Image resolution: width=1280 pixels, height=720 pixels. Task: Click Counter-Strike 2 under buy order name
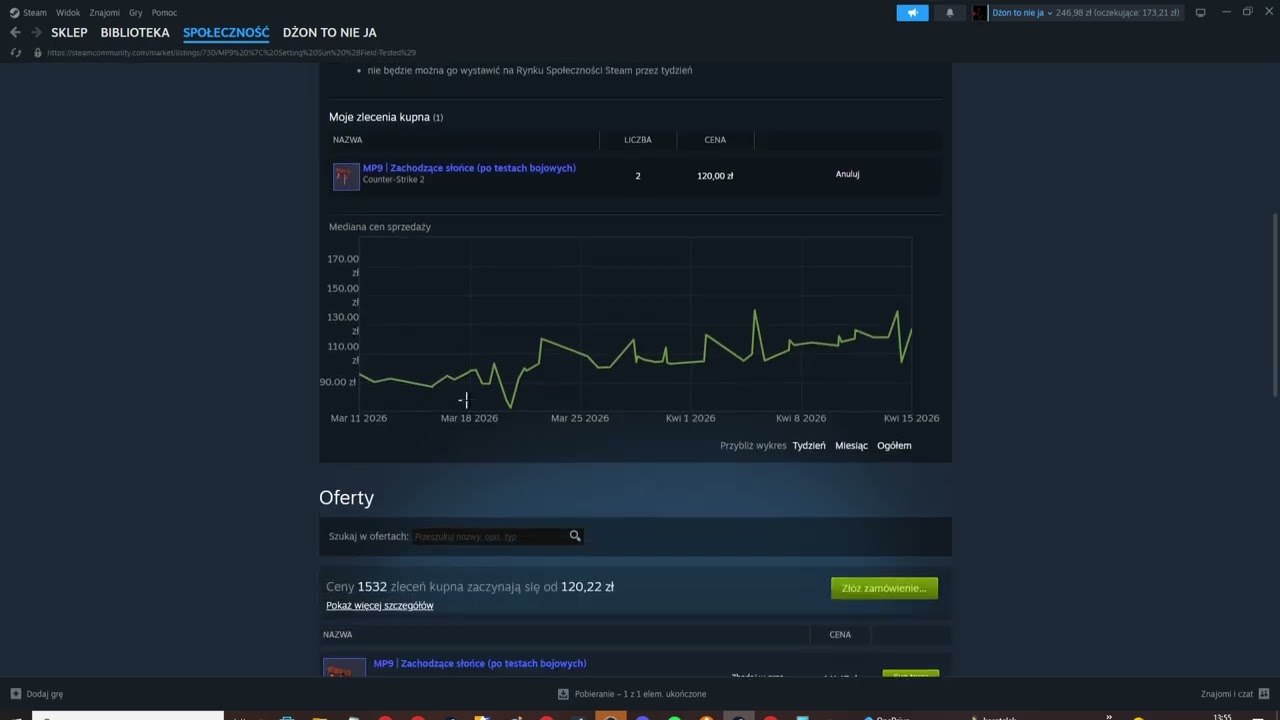tap(393, 180)
